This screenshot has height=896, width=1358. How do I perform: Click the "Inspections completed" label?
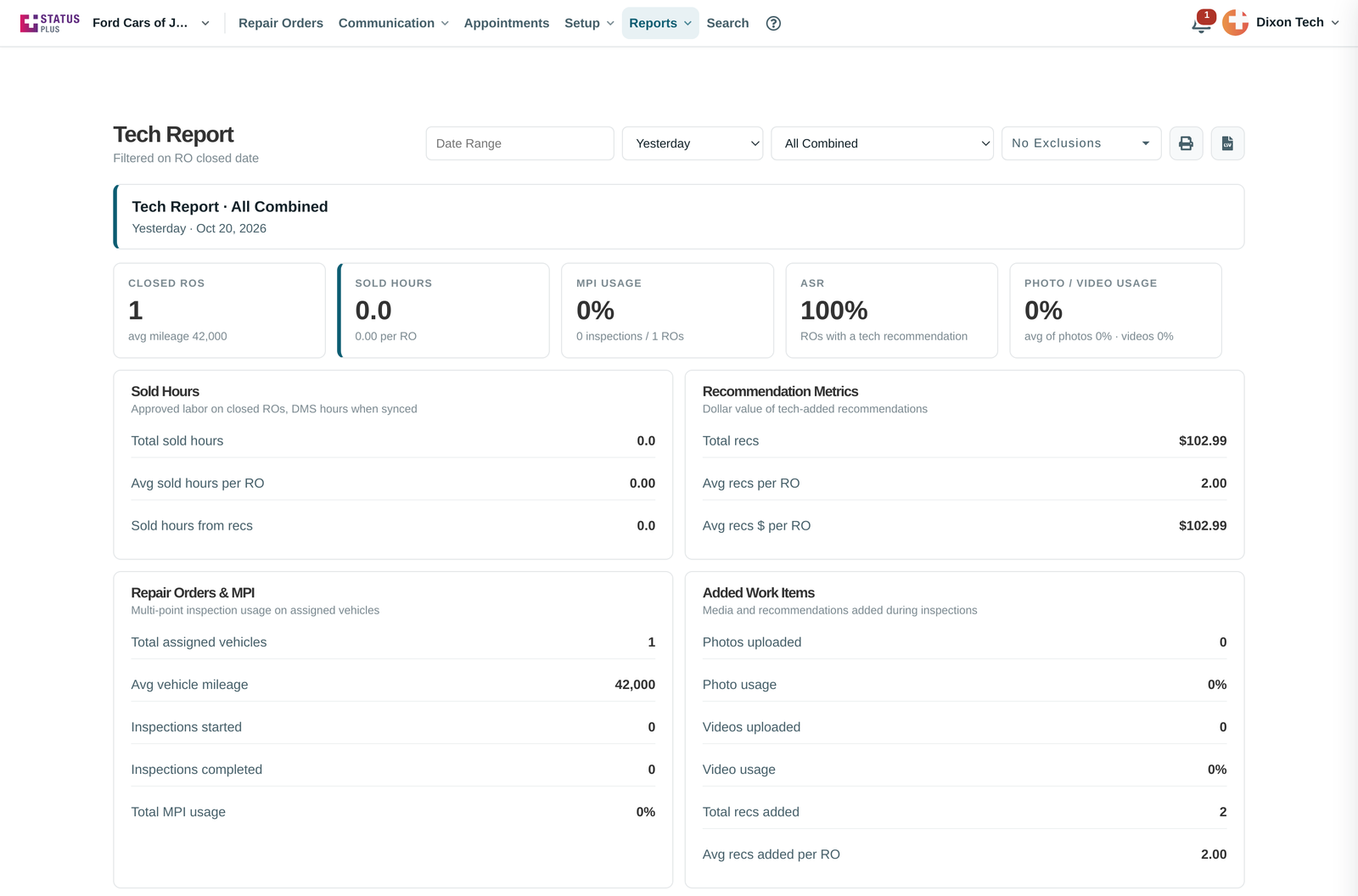coord(196,770)
